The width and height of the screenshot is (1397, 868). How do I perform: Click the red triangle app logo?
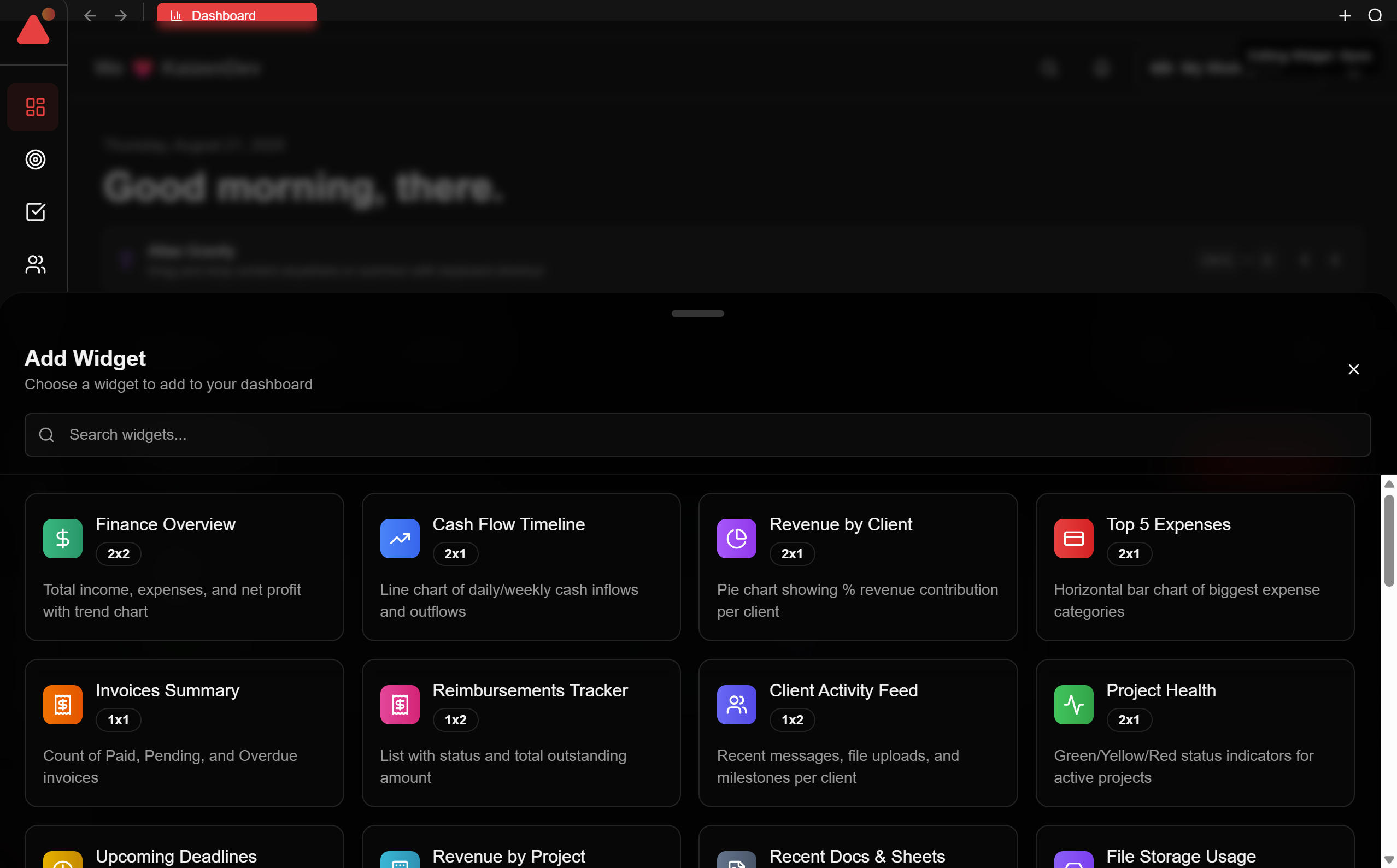[x=33, y=30]
